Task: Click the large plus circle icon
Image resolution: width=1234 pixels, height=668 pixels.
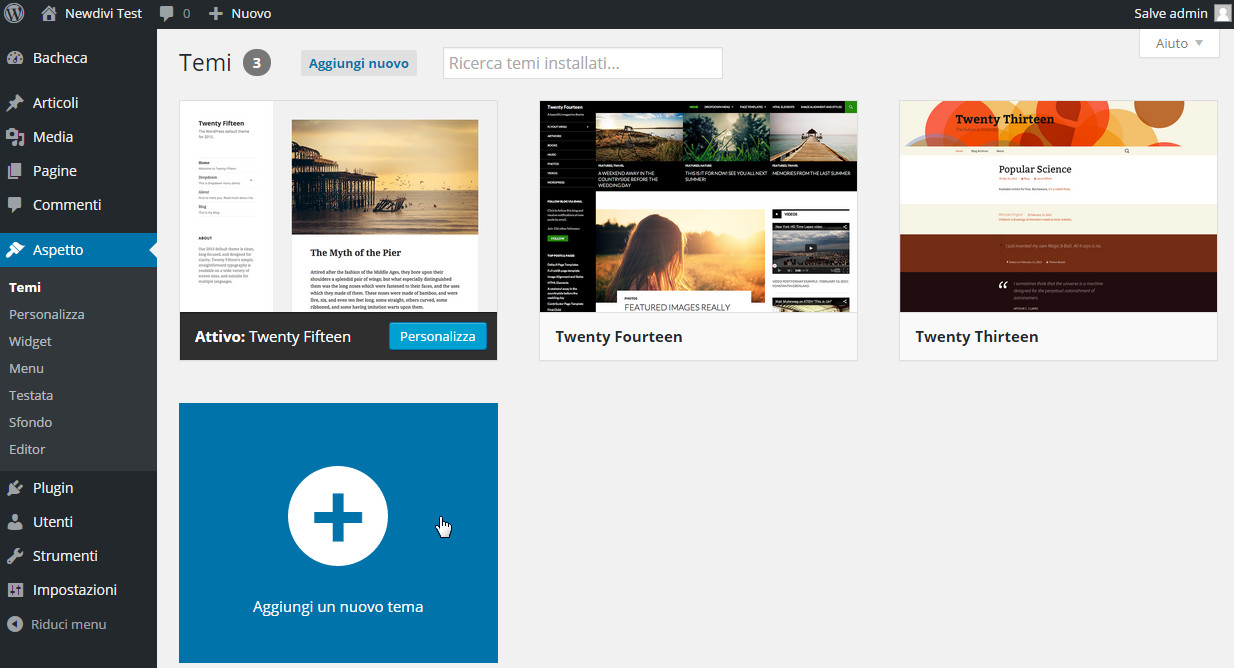Action: (338, 515)
